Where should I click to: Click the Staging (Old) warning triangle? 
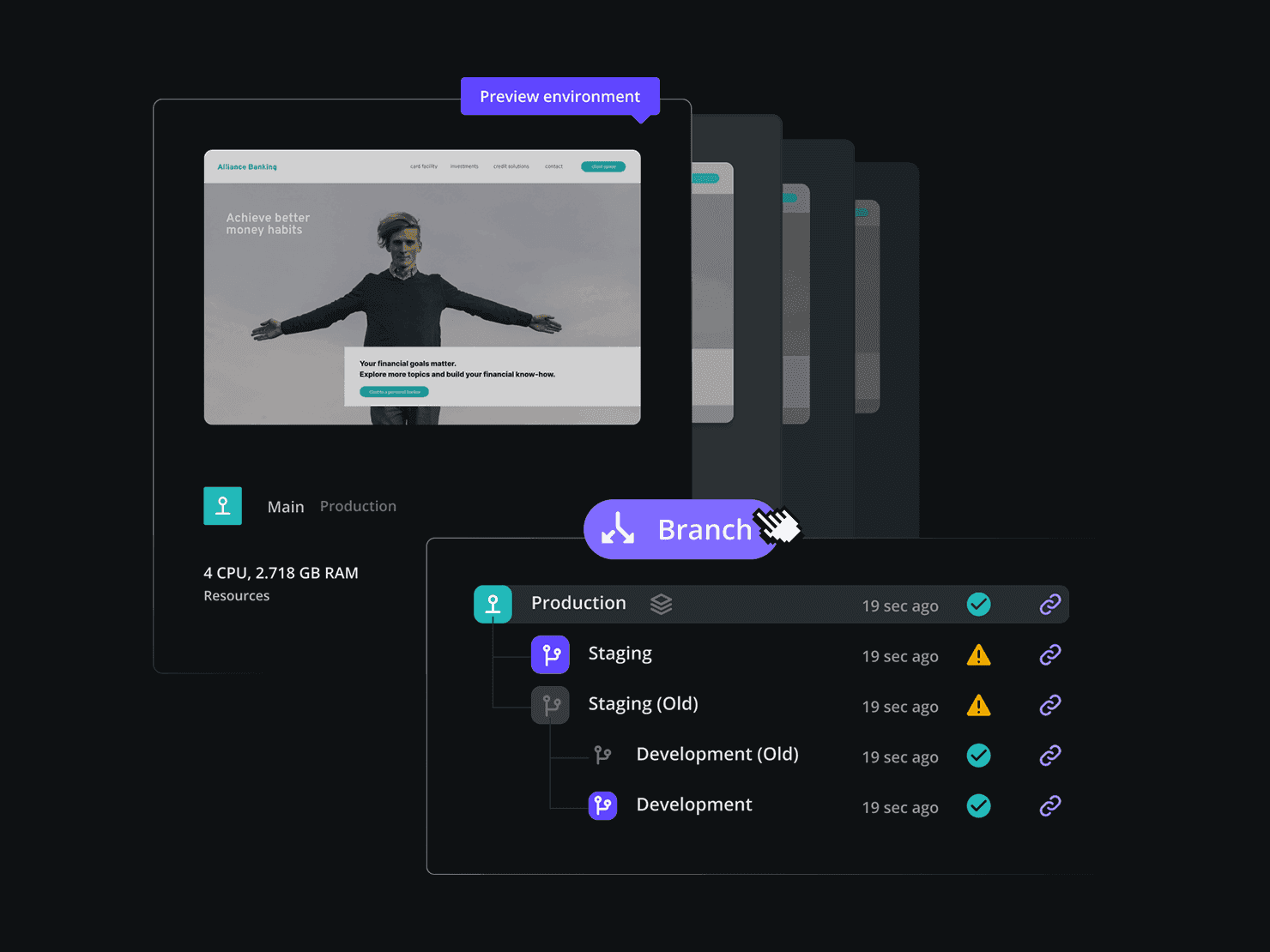(978, 706)
